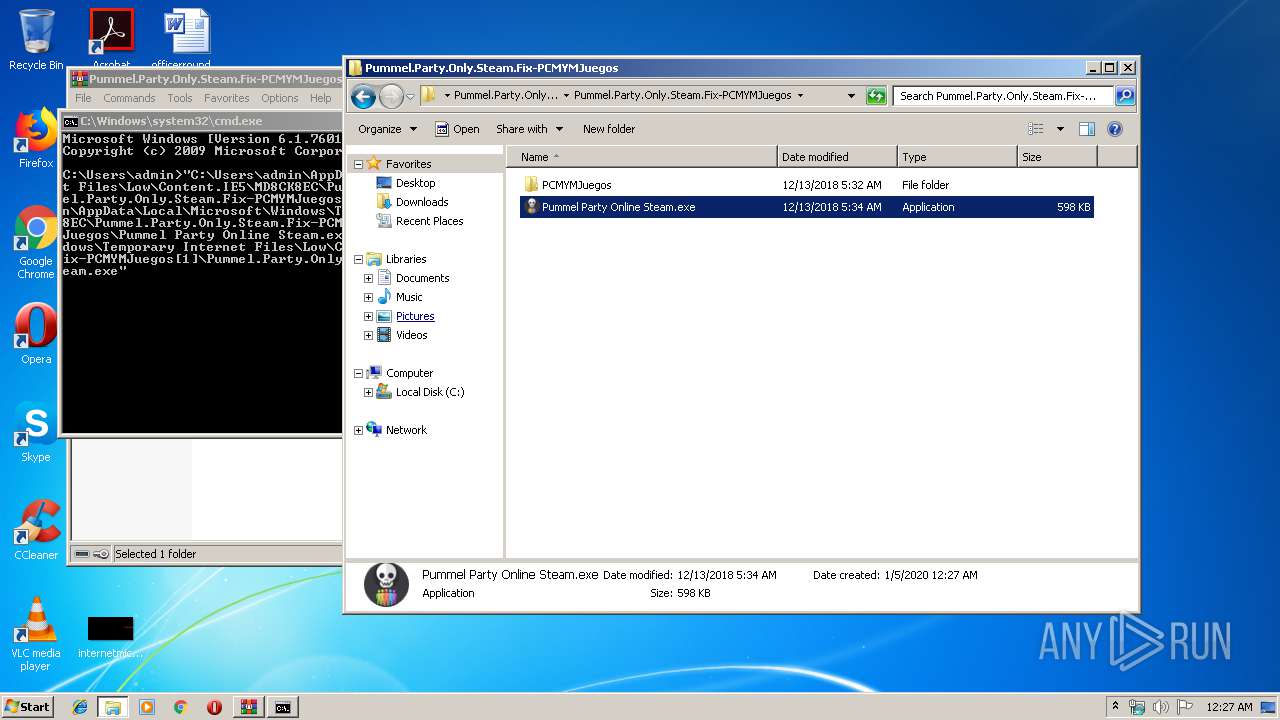Change view with the Explorer views icon
The height and width of the screenshot is (720, 1280).
pyautogui.click(x=1036, y=129)
